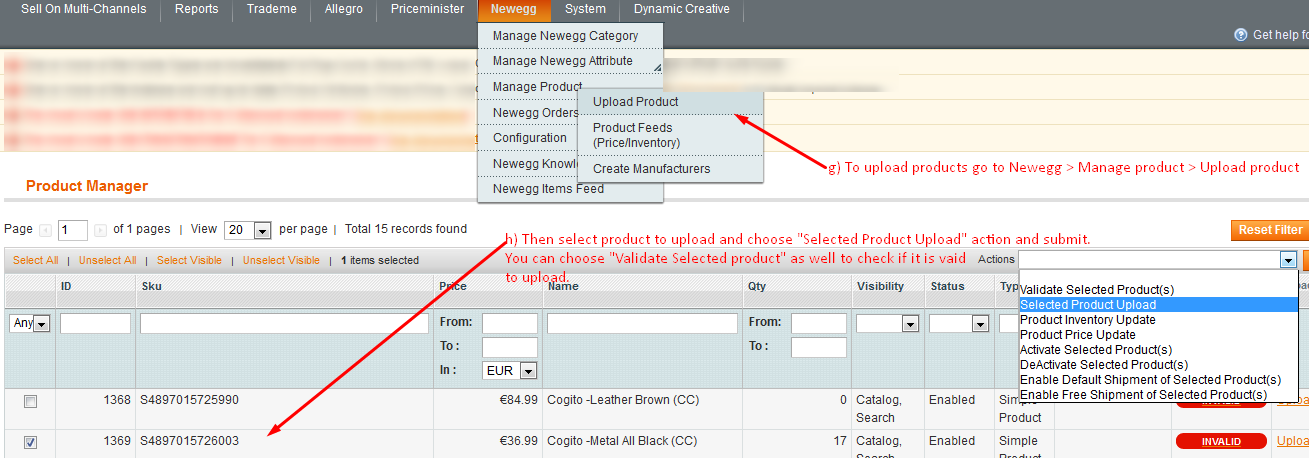This screenshot has height=458, width=1309.
Task: Choose Newegg Items Feed
Action: (570, 189)
